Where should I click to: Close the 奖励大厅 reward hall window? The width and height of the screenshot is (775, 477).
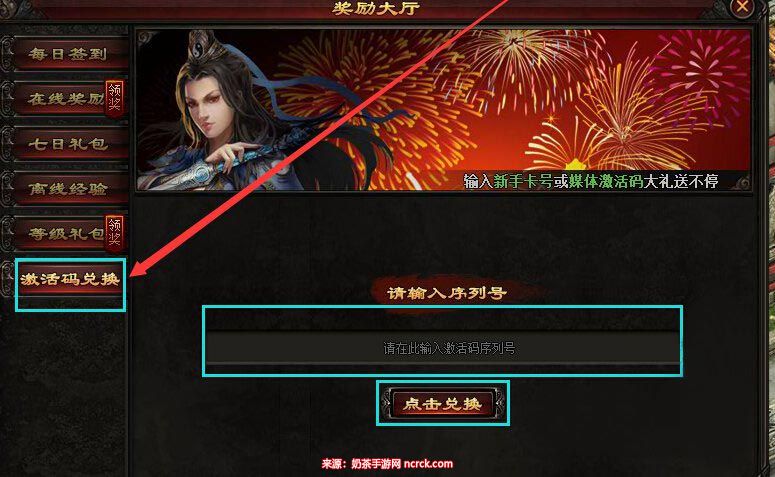coord(742,7)
